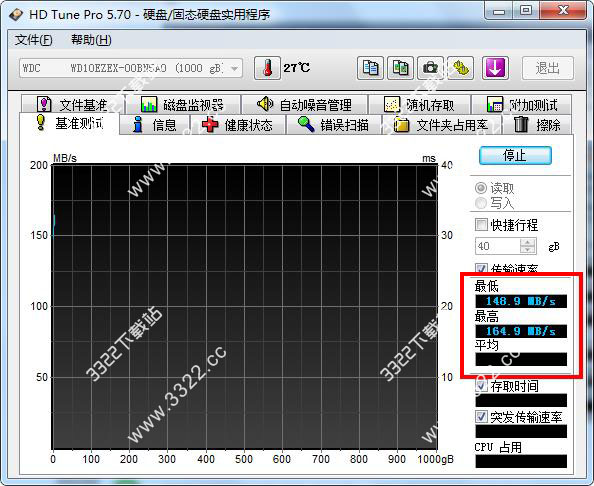
Task: Enable the 快捷行程 checkbox
Action: tap(481, 225)
